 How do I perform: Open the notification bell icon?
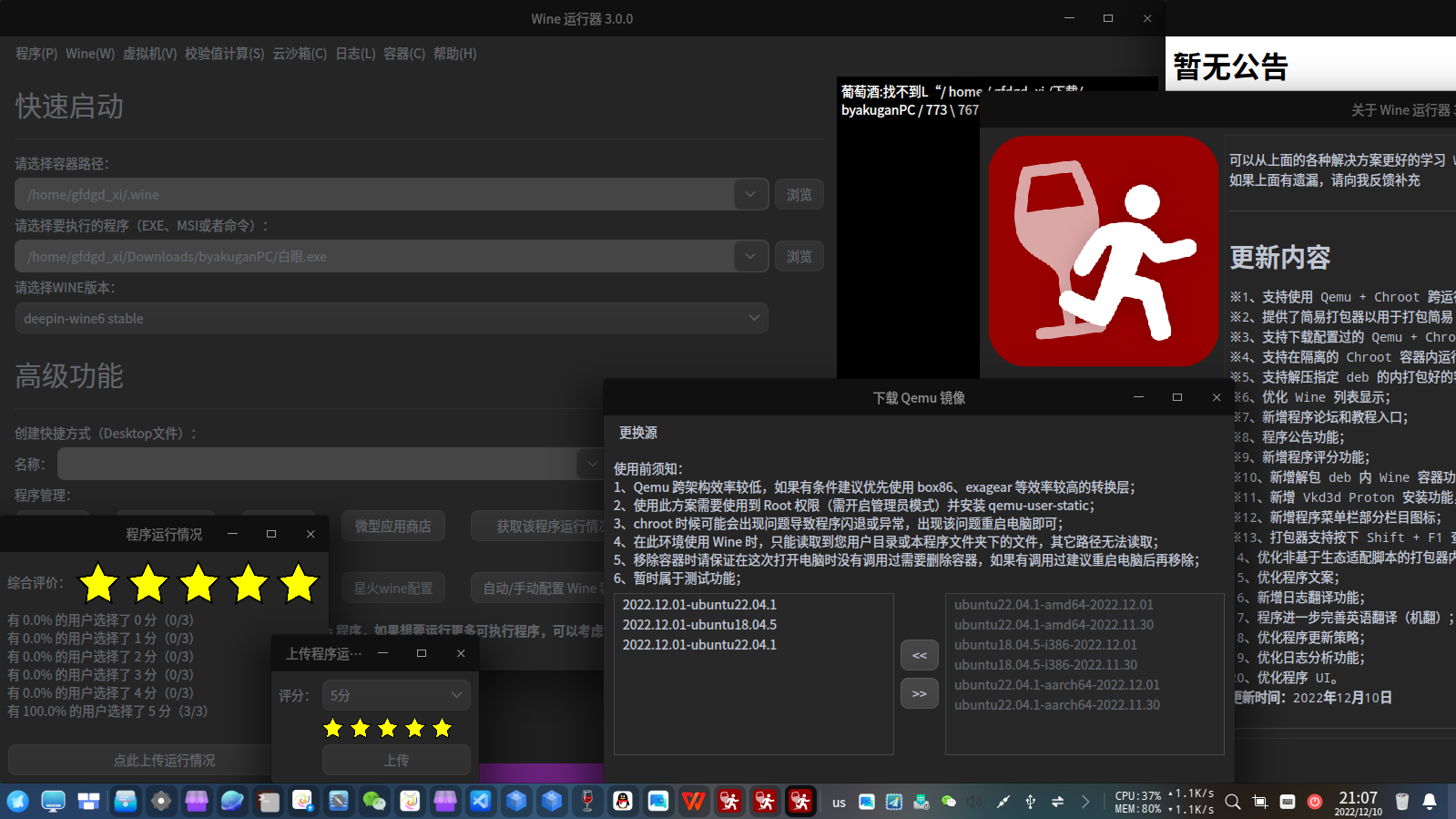(x=1430, y=802)
